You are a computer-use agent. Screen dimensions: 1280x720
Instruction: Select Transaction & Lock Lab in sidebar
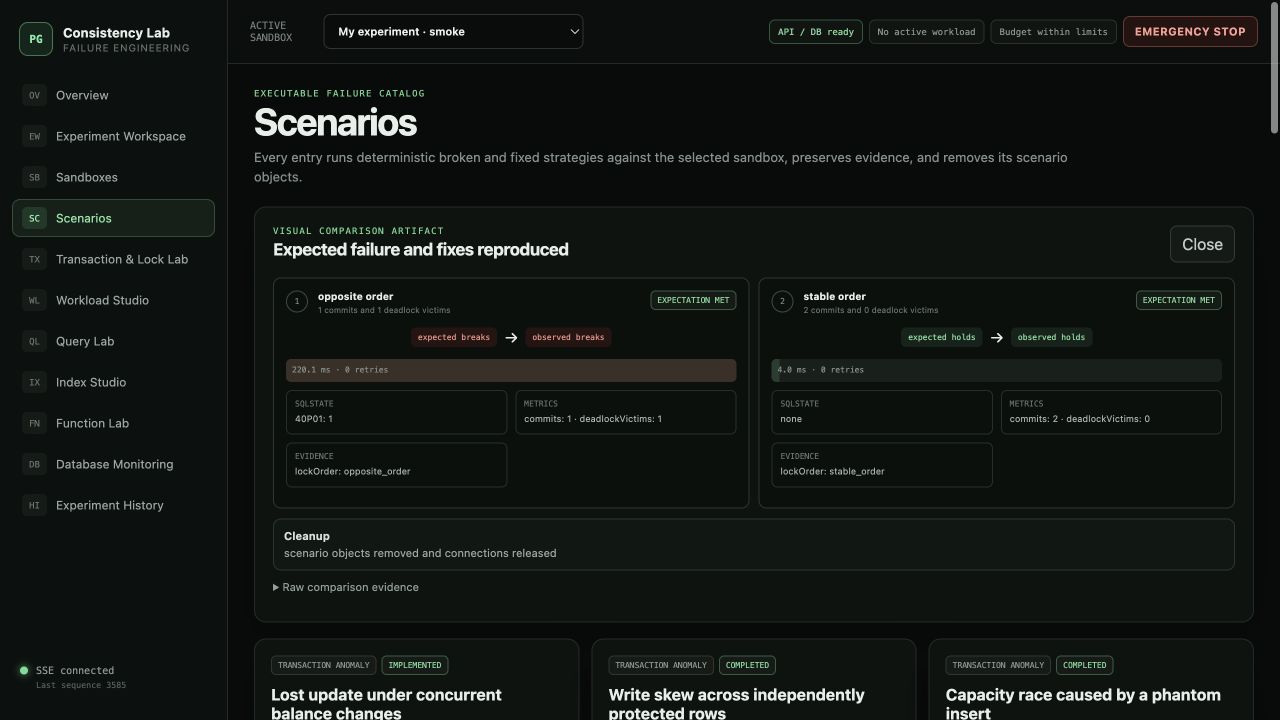[113, 259]
